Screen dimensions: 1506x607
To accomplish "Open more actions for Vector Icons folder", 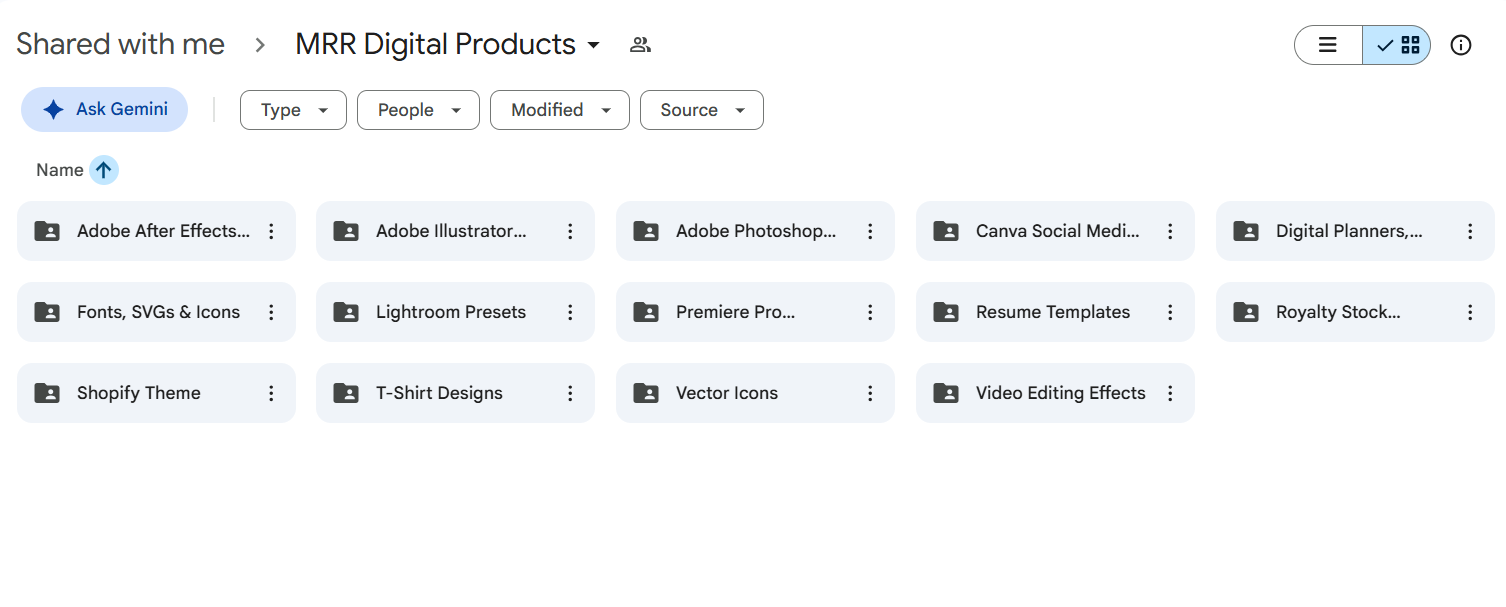I will [x=870, y=393].
